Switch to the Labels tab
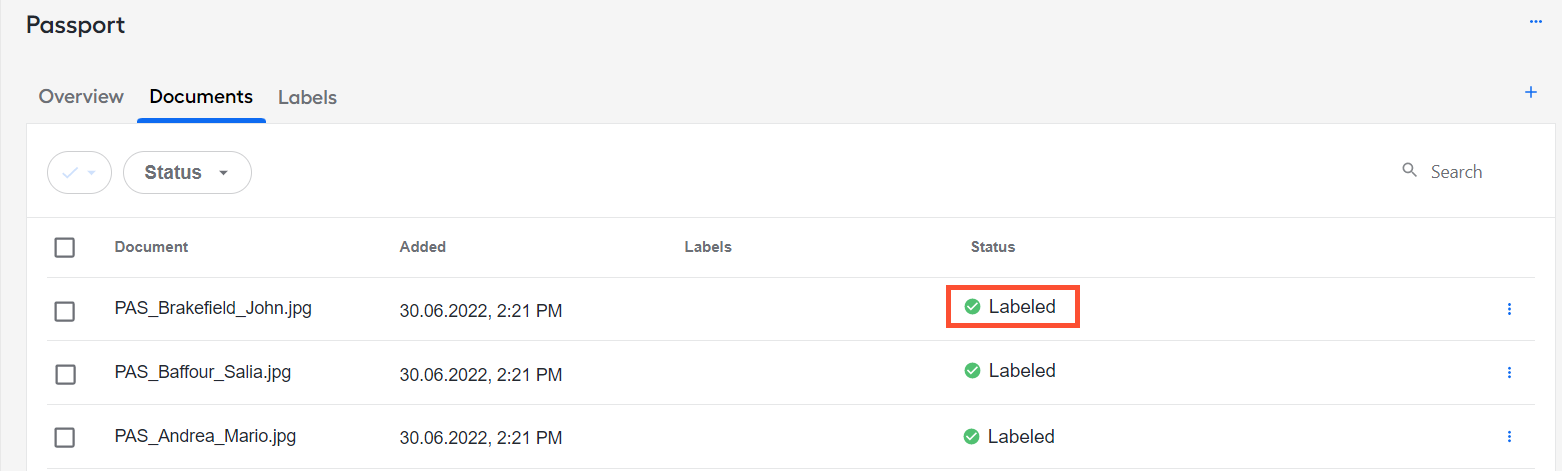 (x=307, y=98)
